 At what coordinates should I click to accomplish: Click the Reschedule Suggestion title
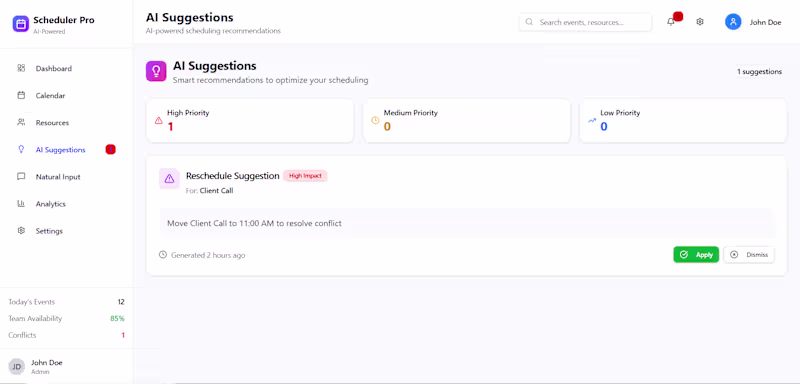233,176
